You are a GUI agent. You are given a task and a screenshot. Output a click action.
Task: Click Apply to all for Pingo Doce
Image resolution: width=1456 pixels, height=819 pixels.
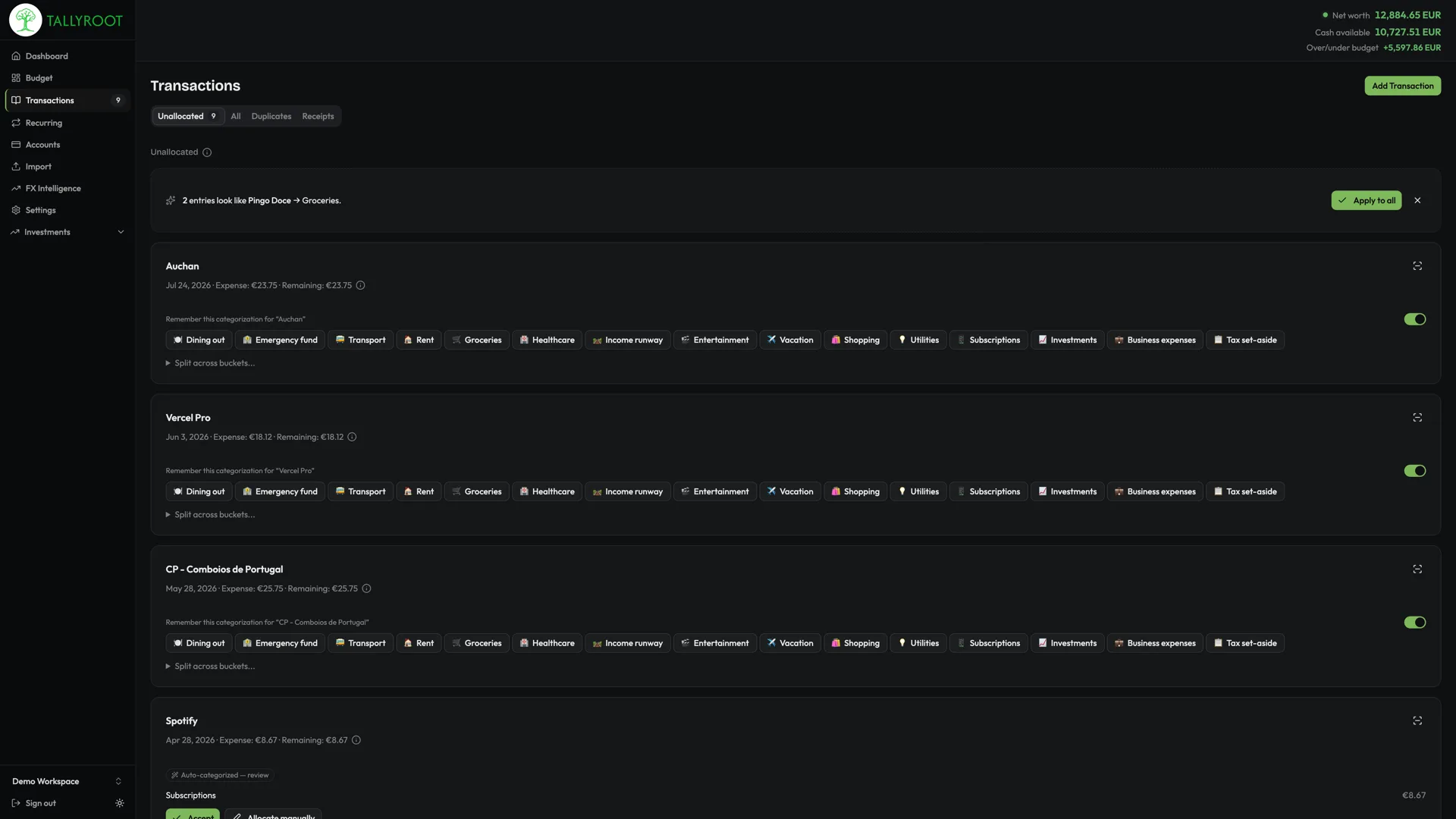click(x=1367, y=201)
